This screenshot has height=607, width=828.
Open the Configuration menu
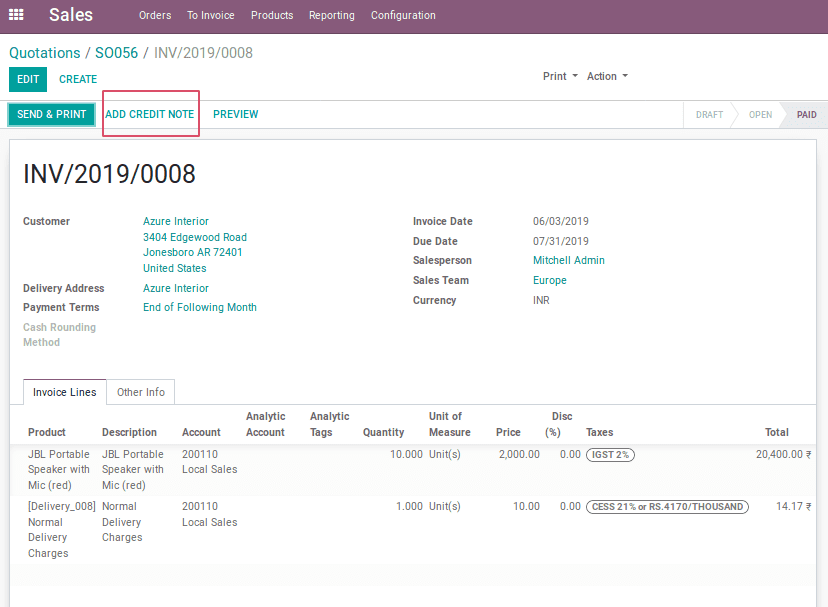tap(403, 16)
